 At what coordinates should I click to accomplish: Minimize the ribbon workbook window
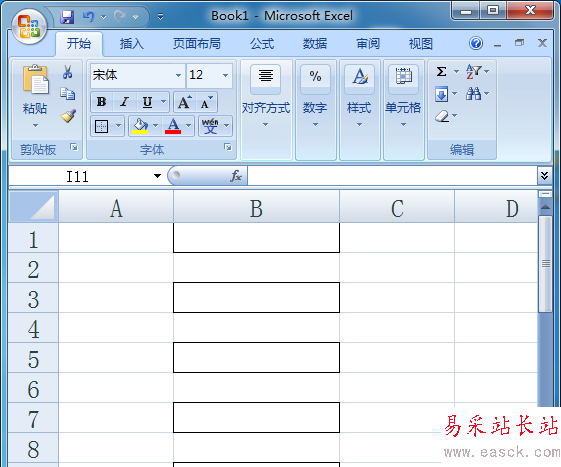click(x=497, y=44)
